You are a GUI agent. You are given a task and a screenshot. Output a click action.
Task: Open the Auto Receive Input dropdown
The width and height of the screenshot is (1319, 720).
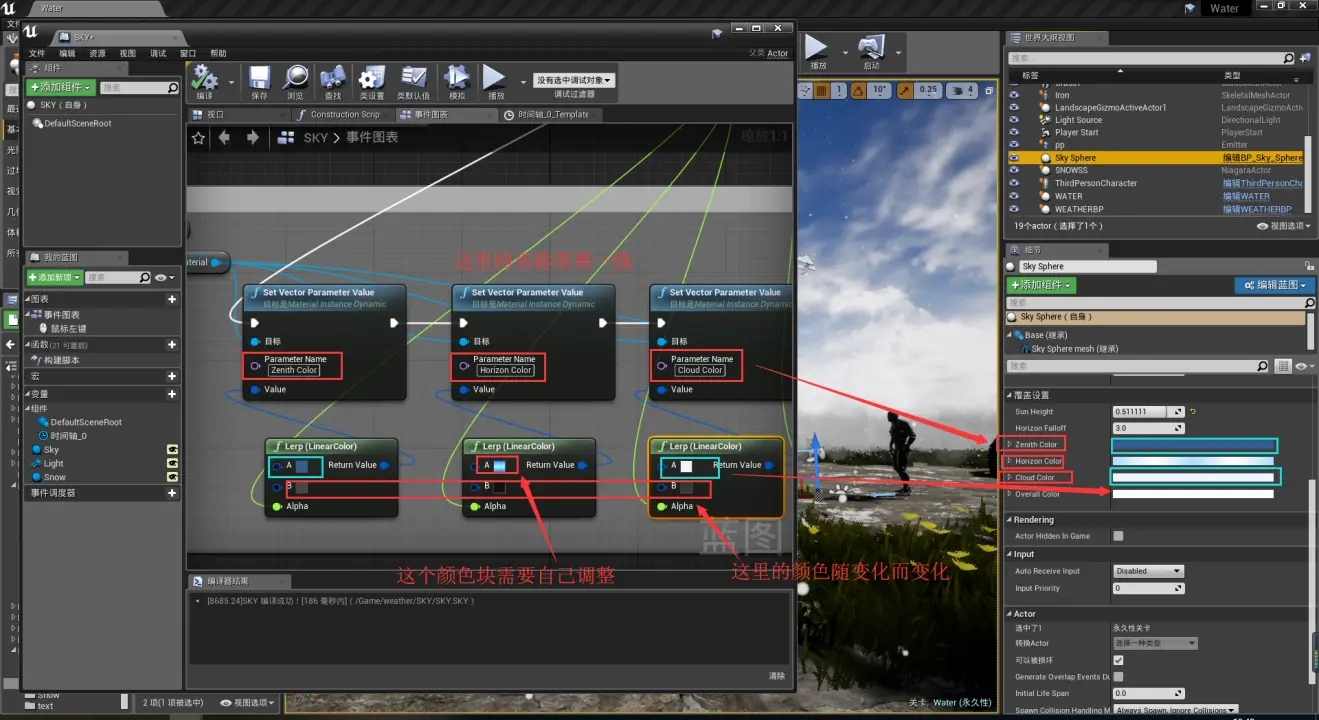(1148, 571)
